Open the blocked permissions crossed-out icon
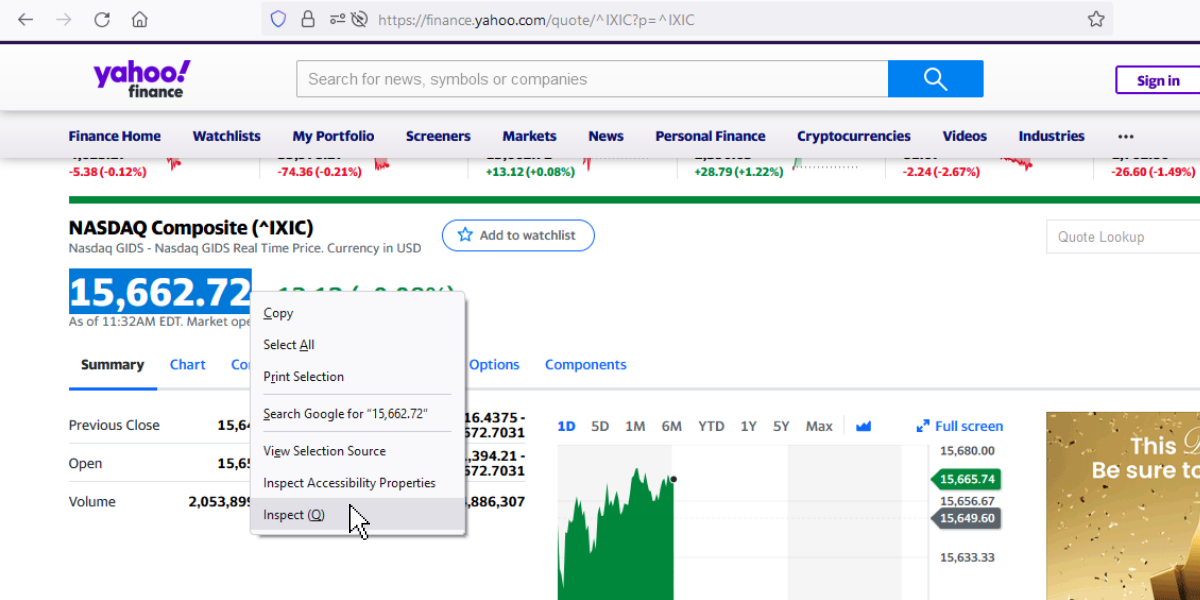 tap(358, 19)
